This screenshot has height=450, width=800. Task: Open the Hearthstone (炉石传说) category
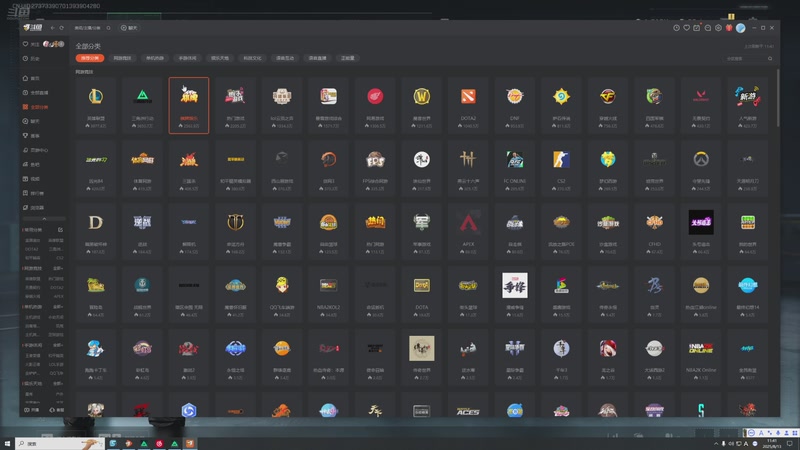click(561, 106)
